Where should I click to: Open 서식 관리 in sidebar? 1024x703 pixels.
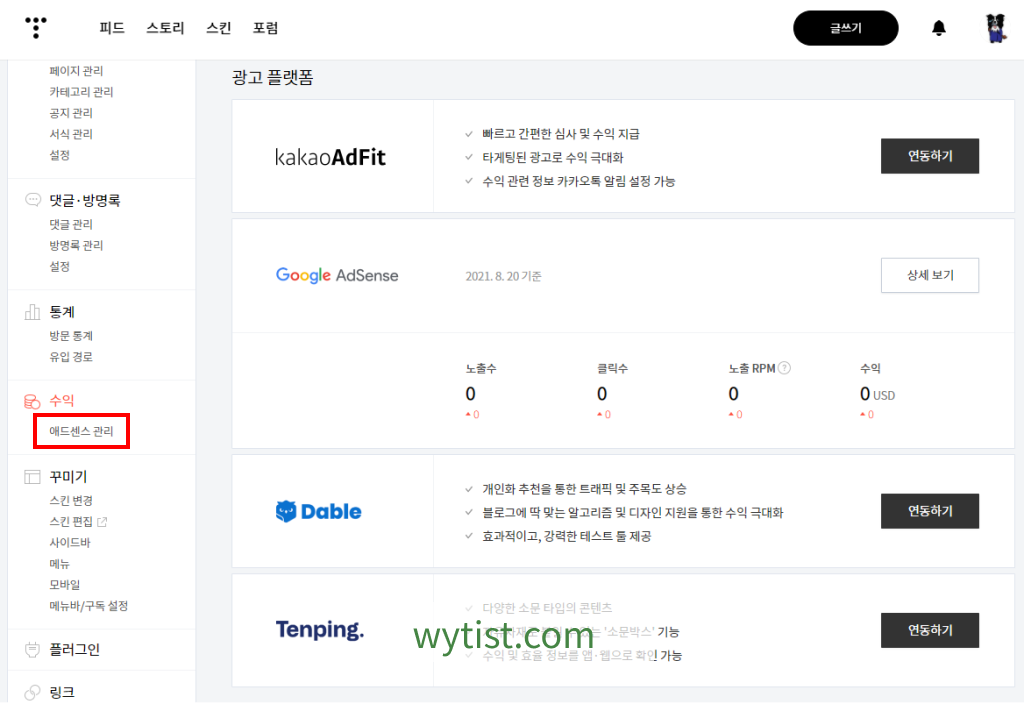(x=71, y=134)
